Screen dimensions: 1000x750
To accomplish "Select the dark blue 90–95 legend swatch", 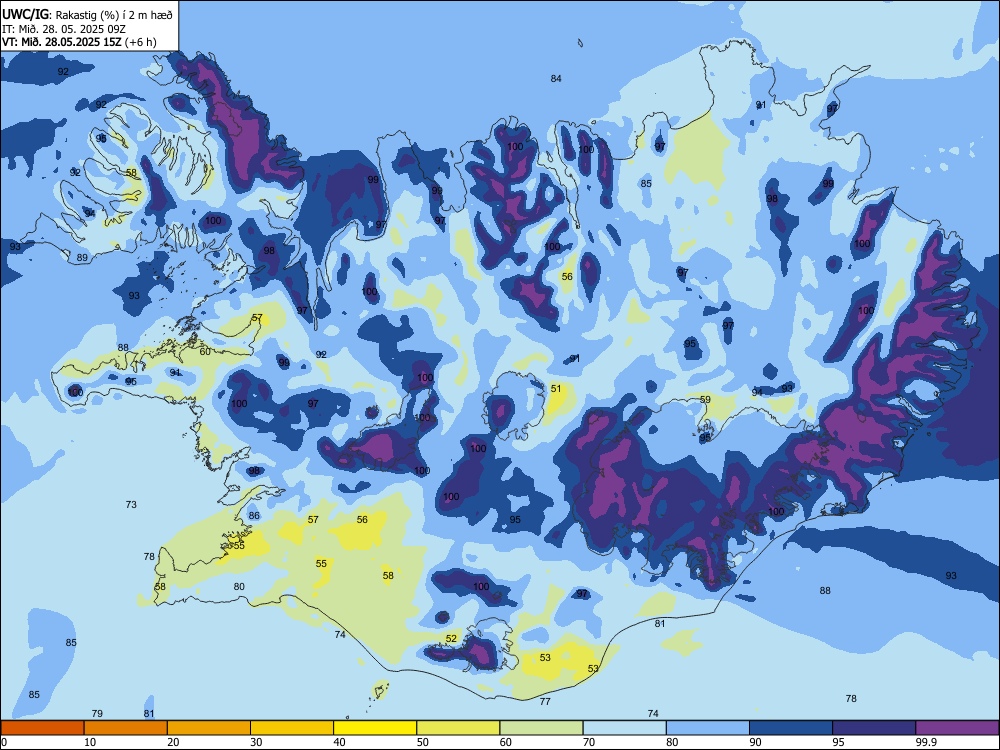I will 791,728.
